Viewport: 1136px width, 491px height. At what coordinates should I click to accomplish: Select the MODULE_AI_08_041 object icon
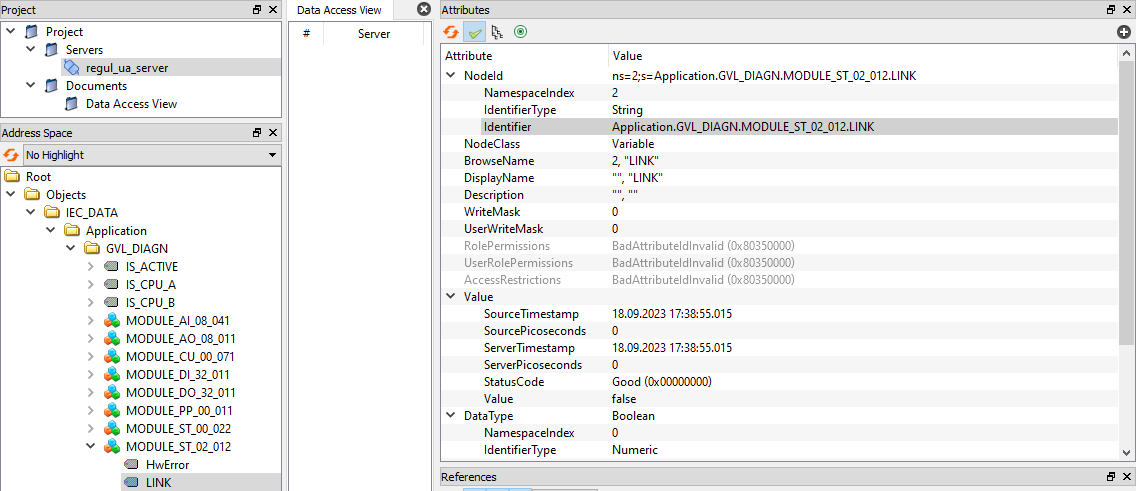(112, 321)
